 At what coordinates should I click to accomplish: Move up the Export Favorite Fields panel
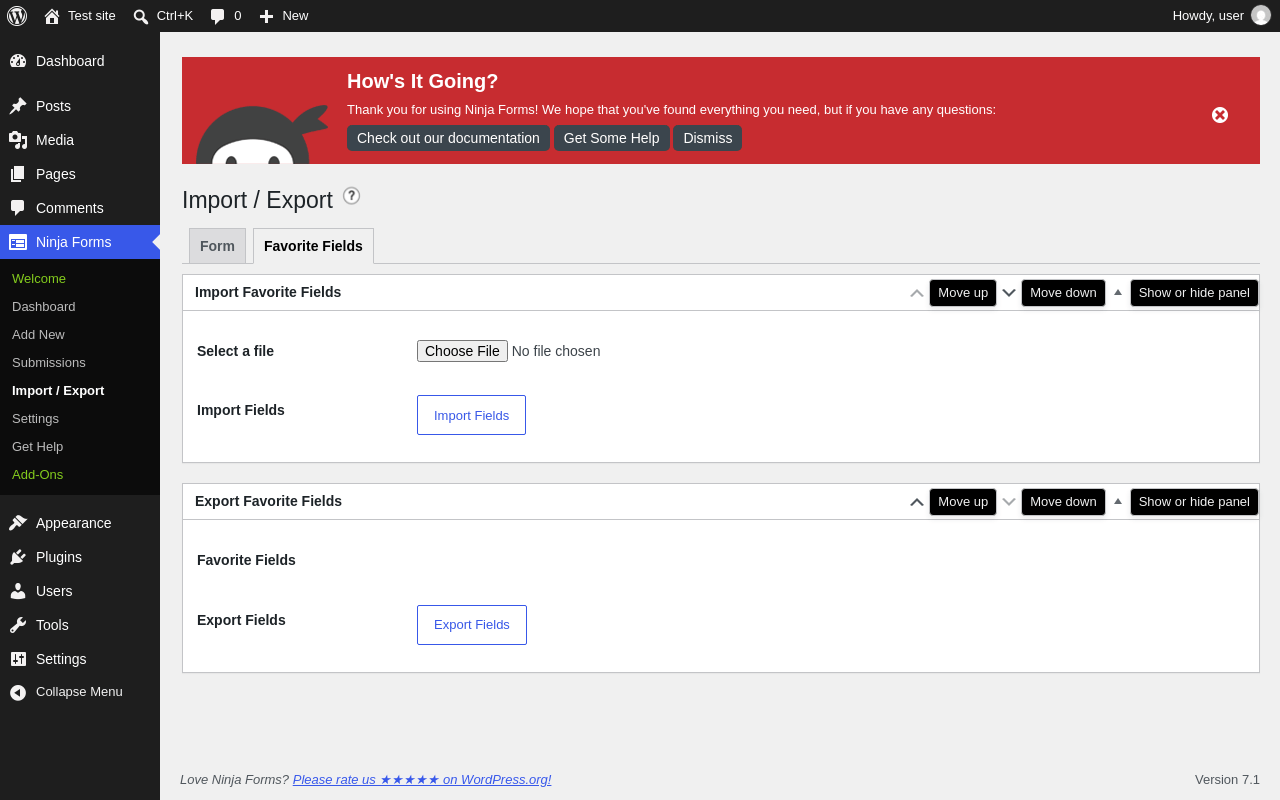[x=917, y=502]
